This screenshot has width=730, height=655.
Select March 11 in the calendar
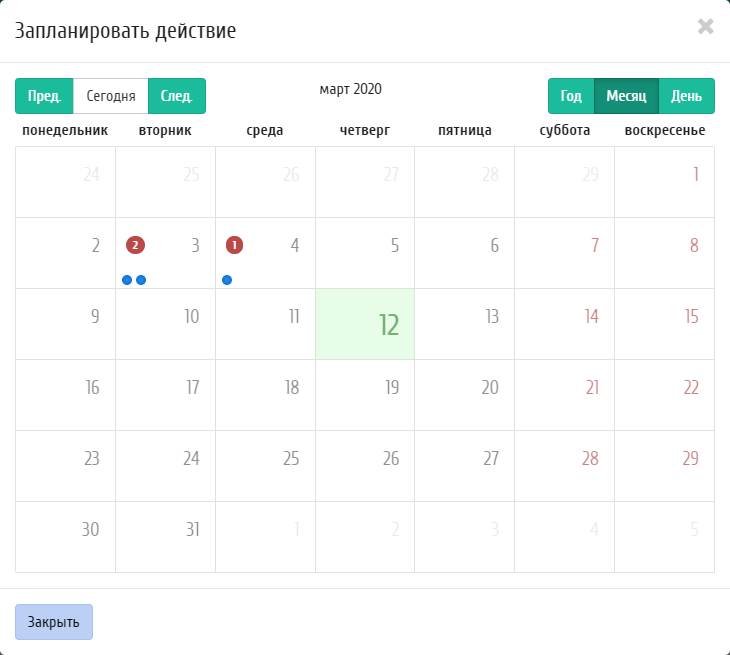[x=265, y=324]
